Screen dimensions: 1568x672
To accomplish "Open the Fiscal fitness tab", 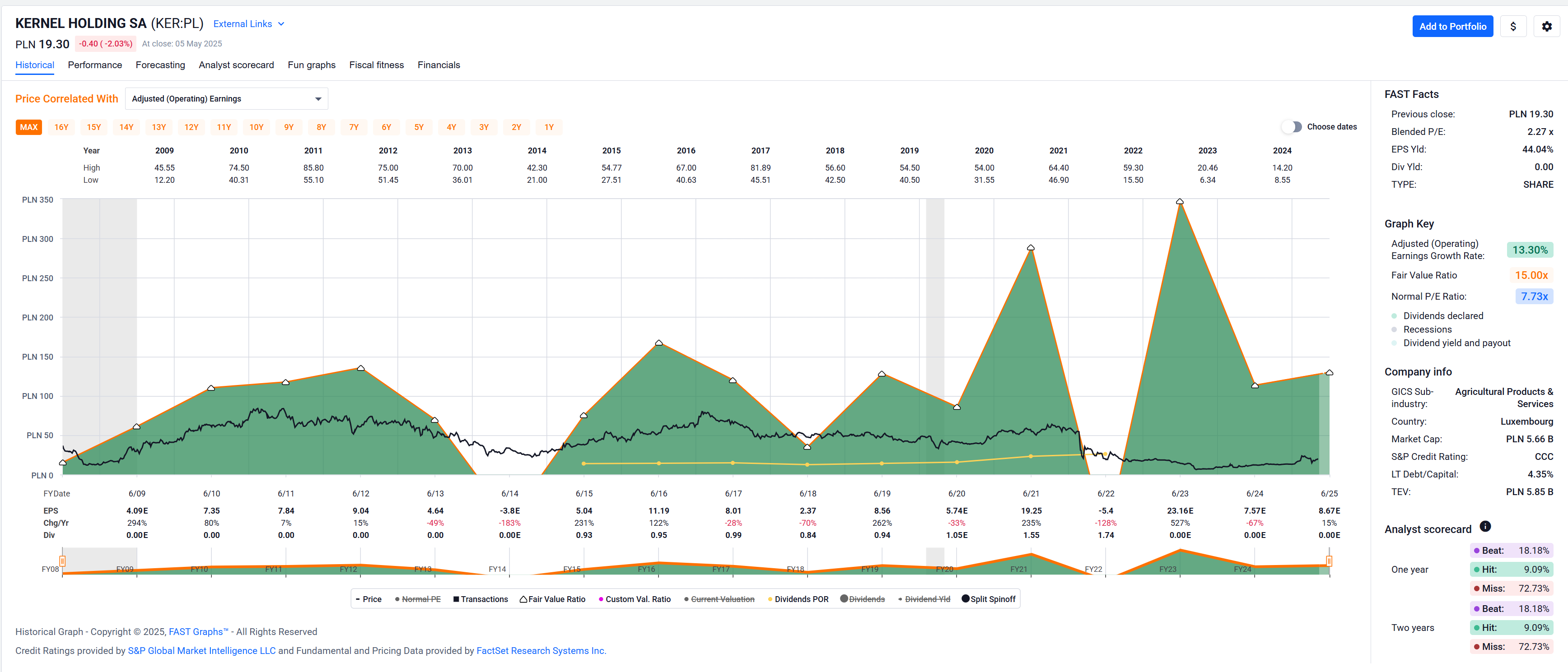I will coord(376,65).
